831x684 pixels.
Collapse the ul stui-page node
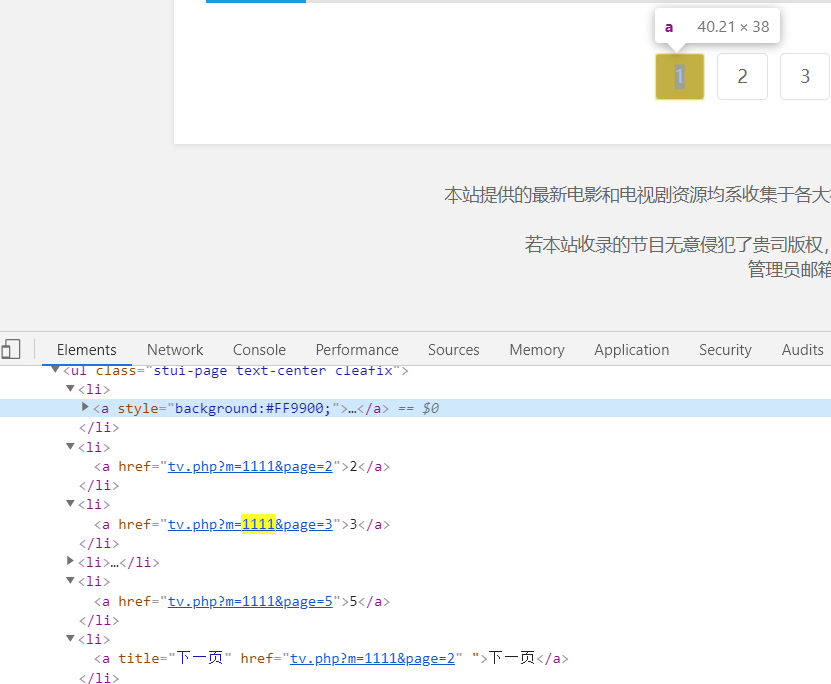tap(55, 370)
